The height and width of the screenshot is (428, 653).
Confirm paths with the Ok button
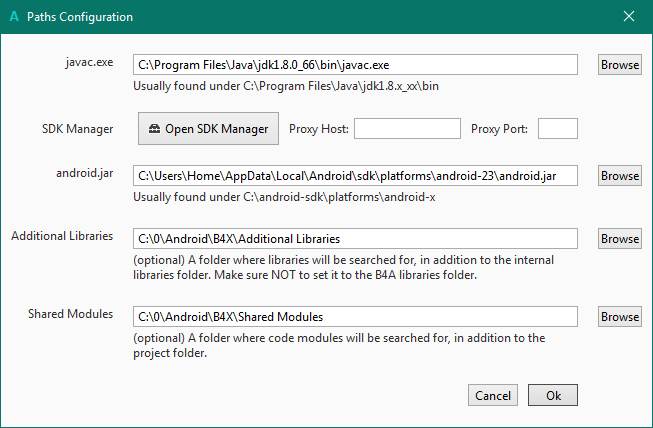[x=553, y=395]
